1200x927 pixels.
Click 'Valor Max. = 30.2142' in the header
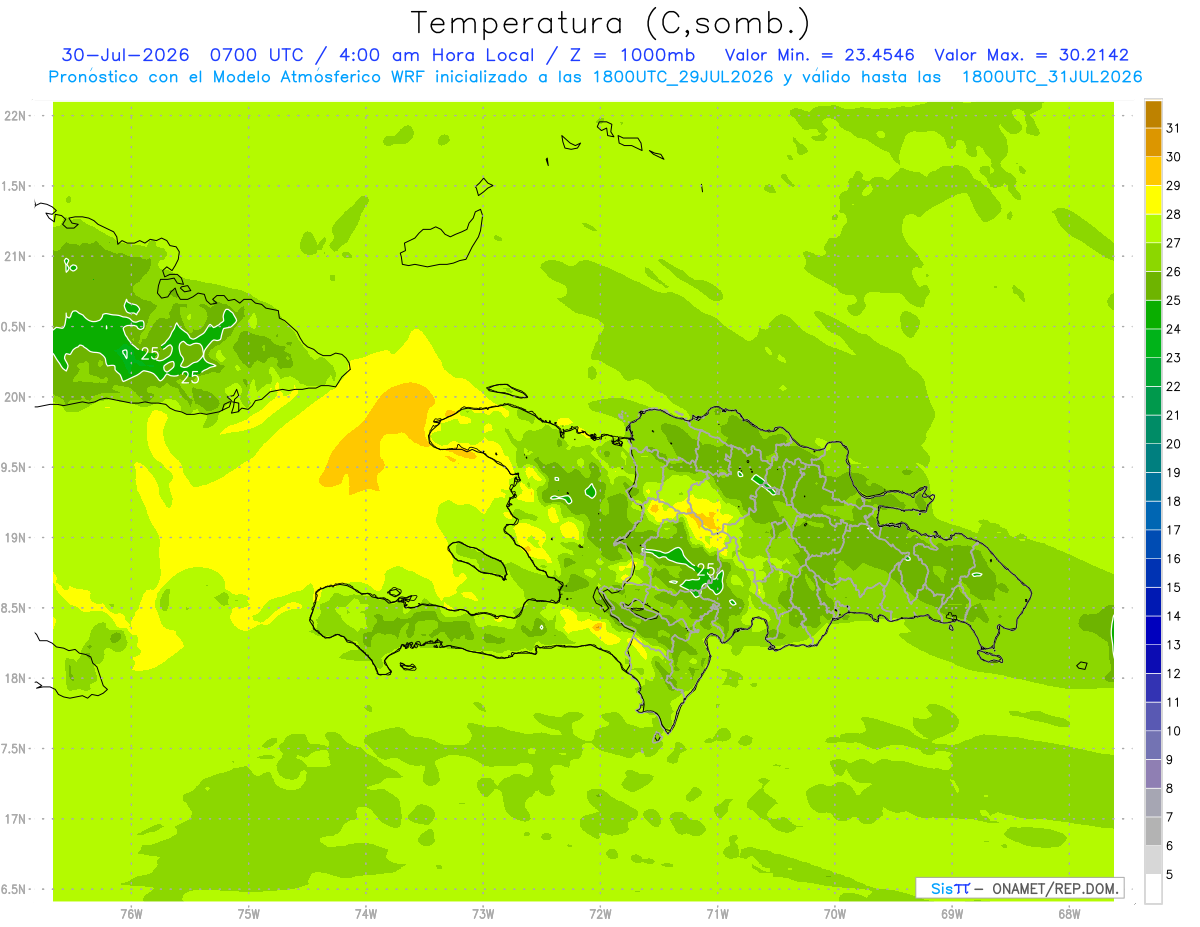(1031, 55)
